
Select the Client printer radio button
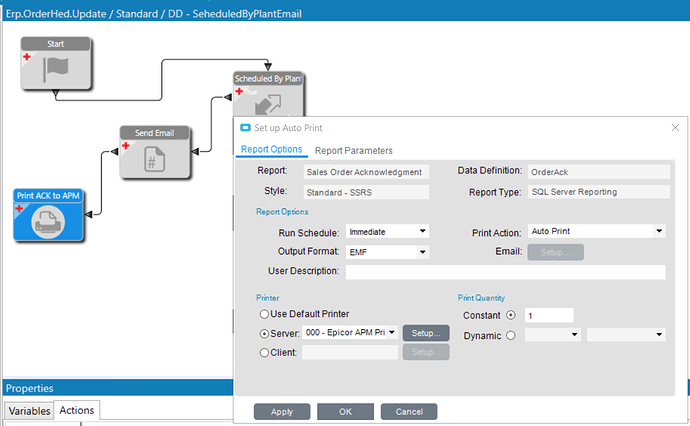(x=264, y=353)
